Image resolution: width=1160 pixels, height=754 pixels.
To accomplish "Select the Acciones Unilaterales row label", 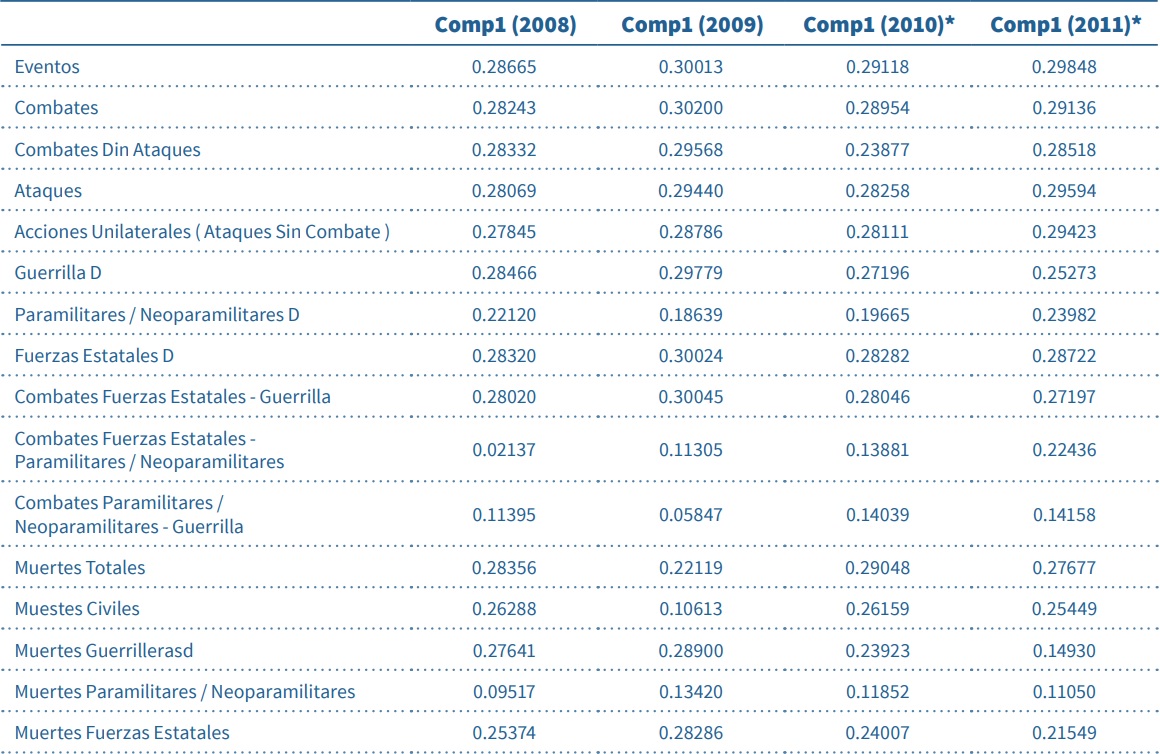I will [201, 232].
